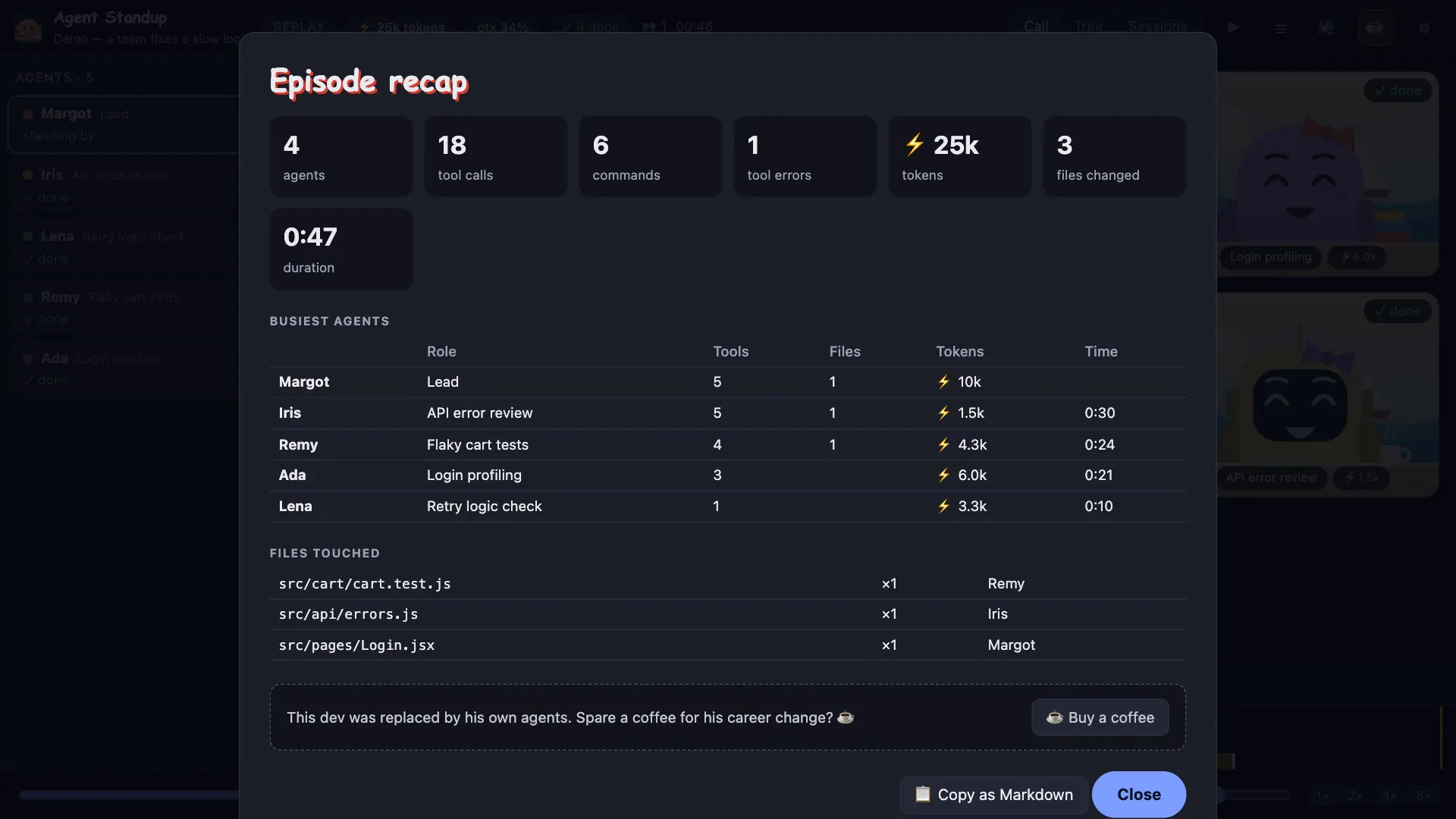1456x819 pixels.
Task: Switch to the Tree tab
Action: pyautogui.click(x=1088, y=27)
